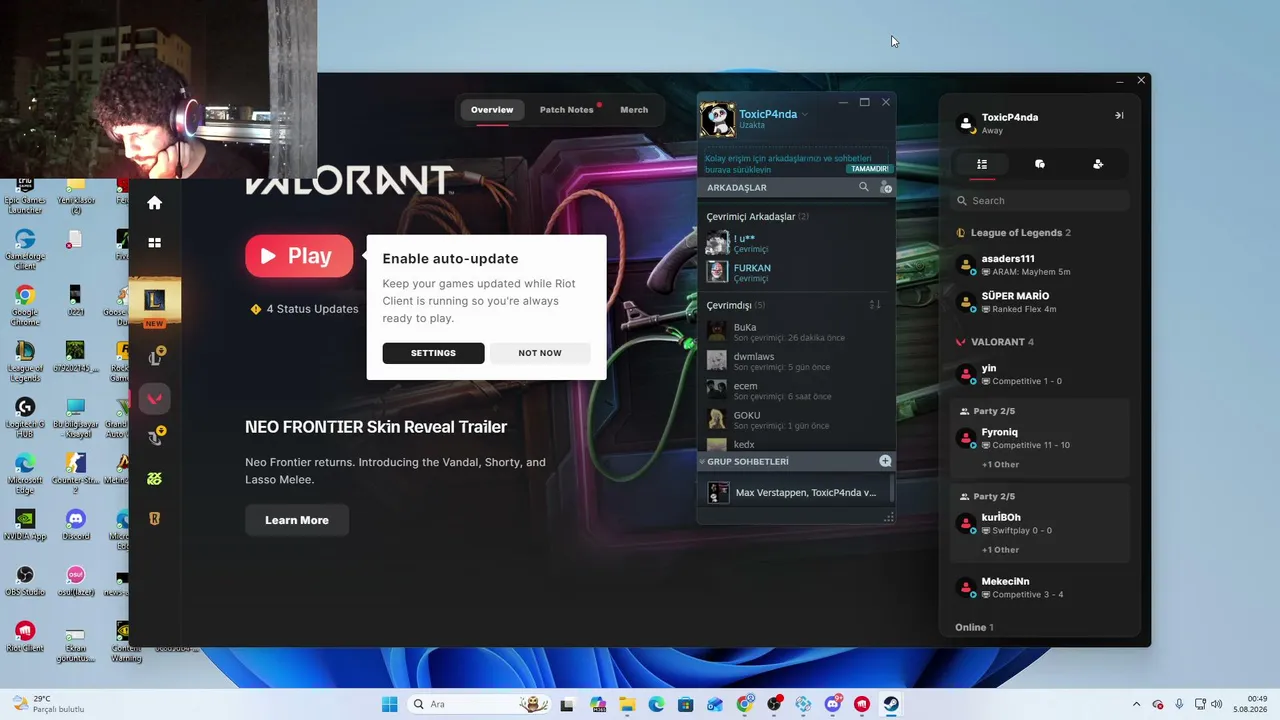Sort the Çevrimdışı friends list
Screen dimensions: 1280x720
[875, 305]
